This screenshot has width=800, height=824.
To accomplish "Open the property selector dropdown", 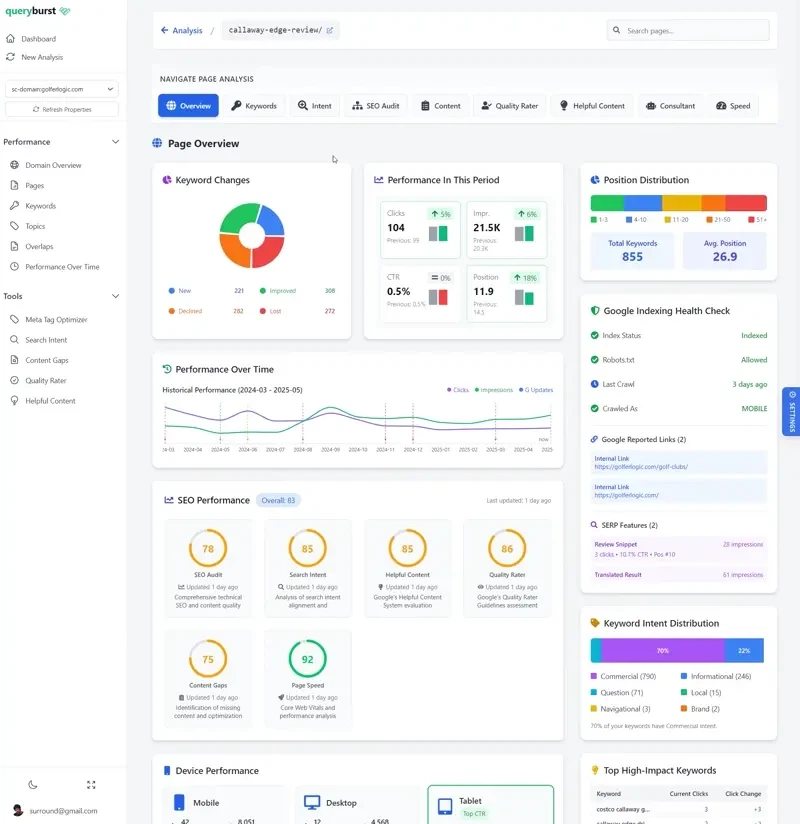I will (x=62, y=89).
